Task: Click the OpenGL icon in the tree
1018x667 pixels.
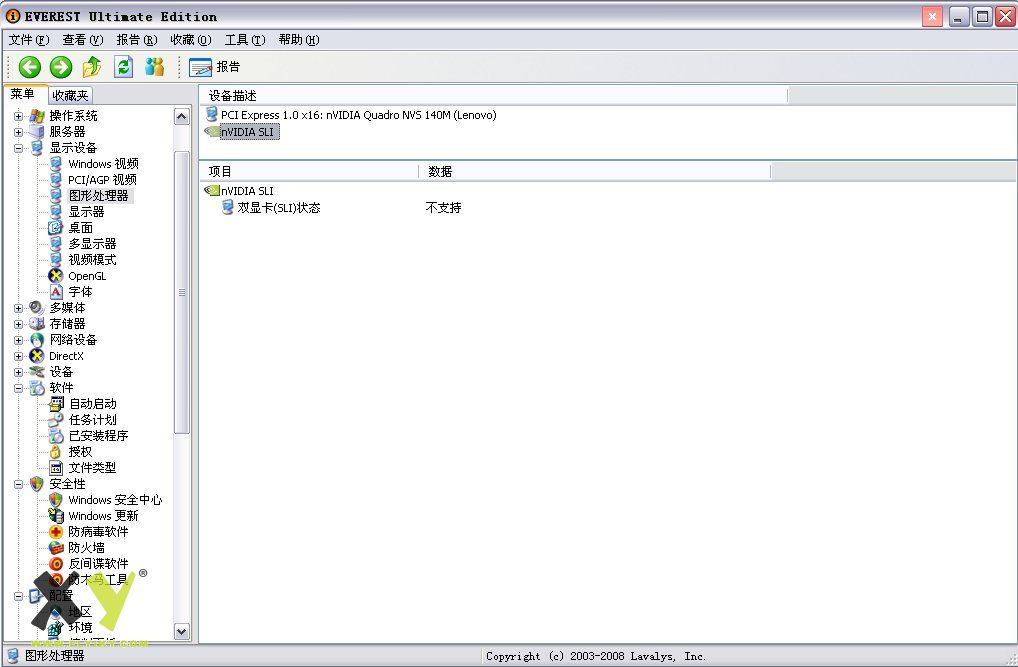Action: pyautogui.click(x=56, y=275)
